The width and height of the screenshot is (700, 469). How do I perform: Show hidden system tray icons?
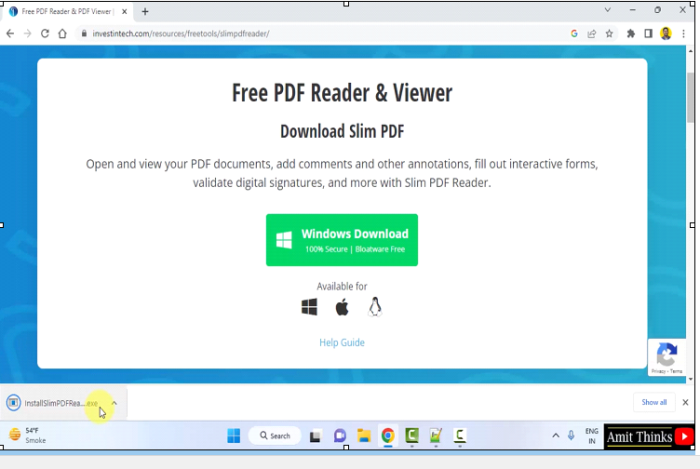[x=555, y=436]
